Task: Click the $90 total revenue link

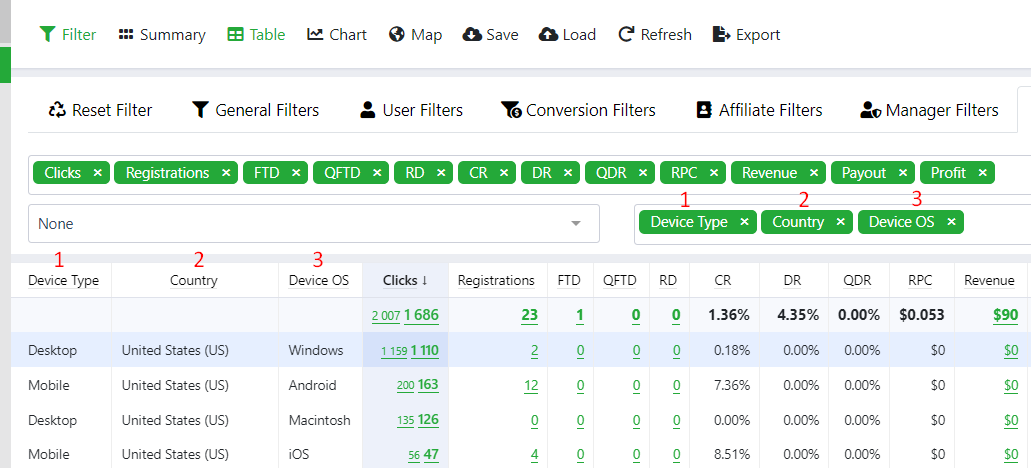Action: click(x=1004, y=315)
